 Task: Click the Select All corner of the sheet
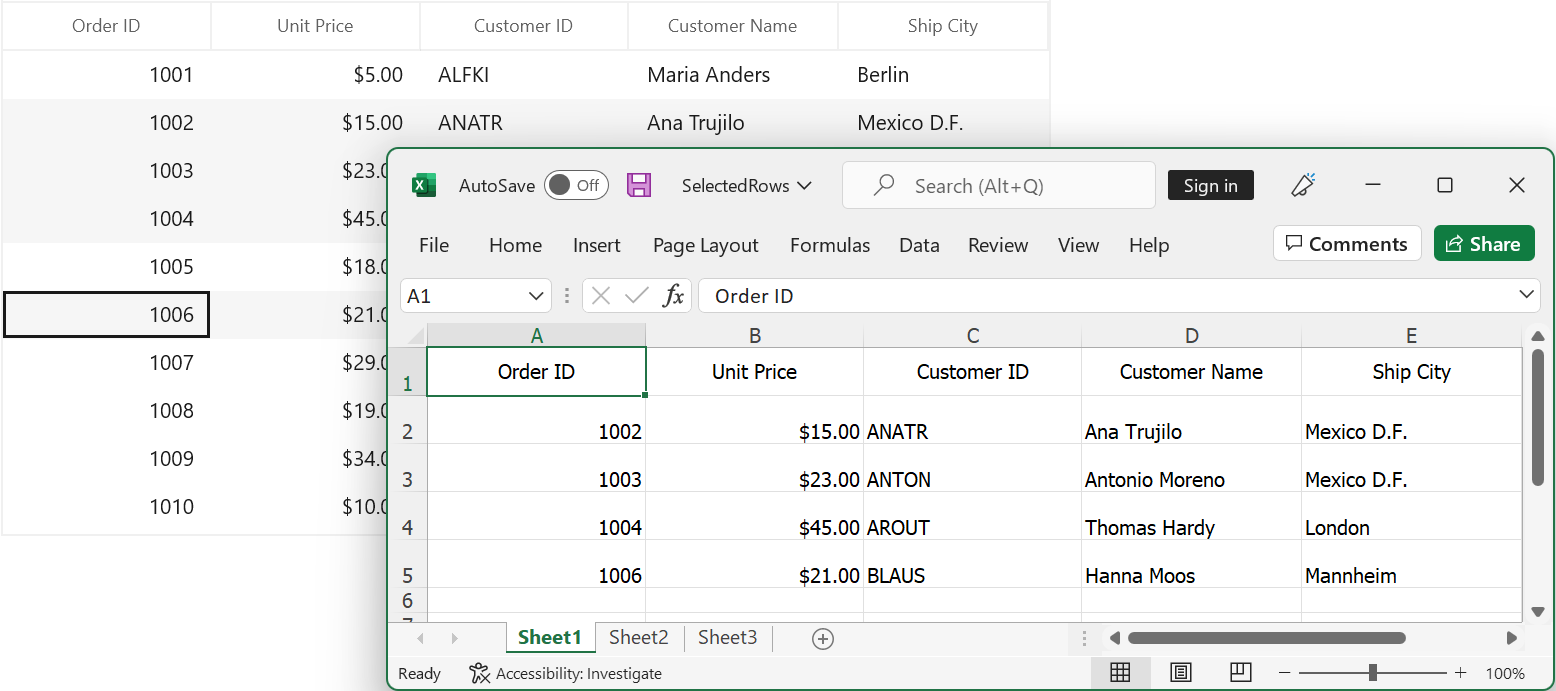click(407, 335)
